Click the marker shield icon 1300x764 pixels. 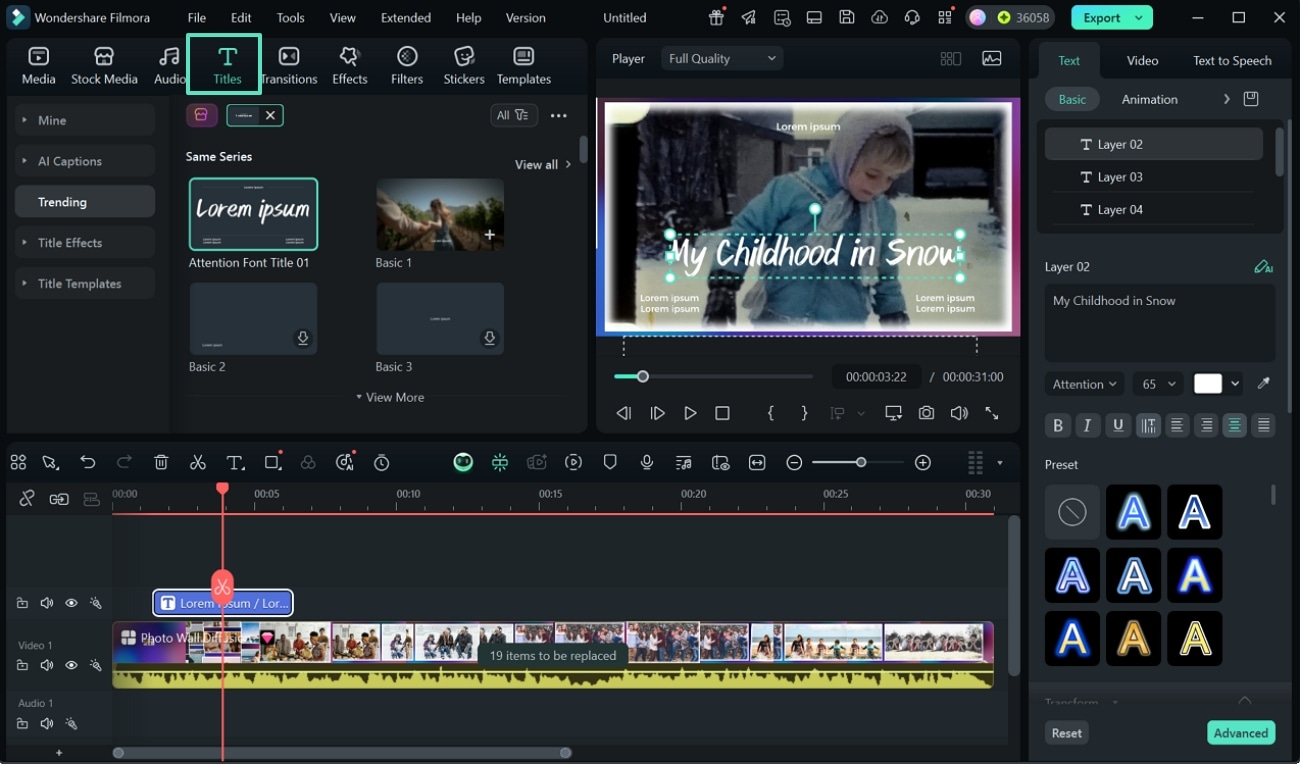(x=610, y=462)
